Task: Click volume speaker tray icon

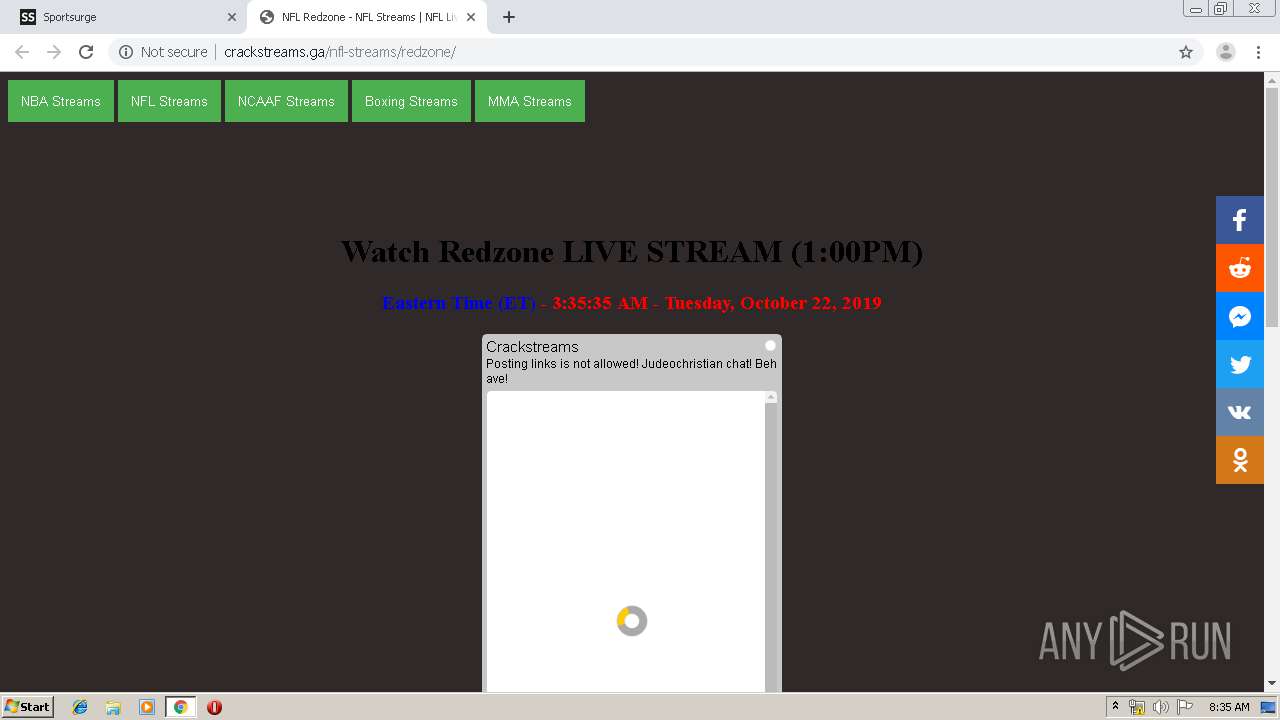Action: (x=1161, y=707)
